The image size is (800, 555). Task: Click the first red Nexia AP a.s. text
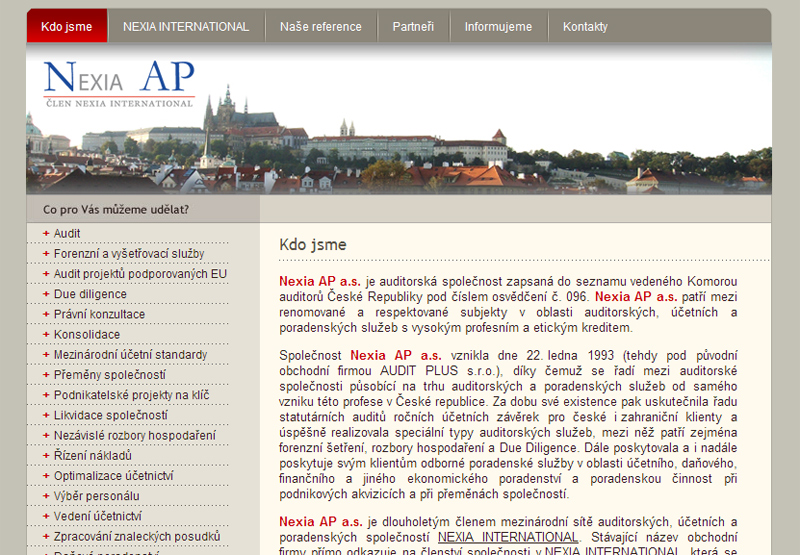pyautogui.click(x=320, y=282)
